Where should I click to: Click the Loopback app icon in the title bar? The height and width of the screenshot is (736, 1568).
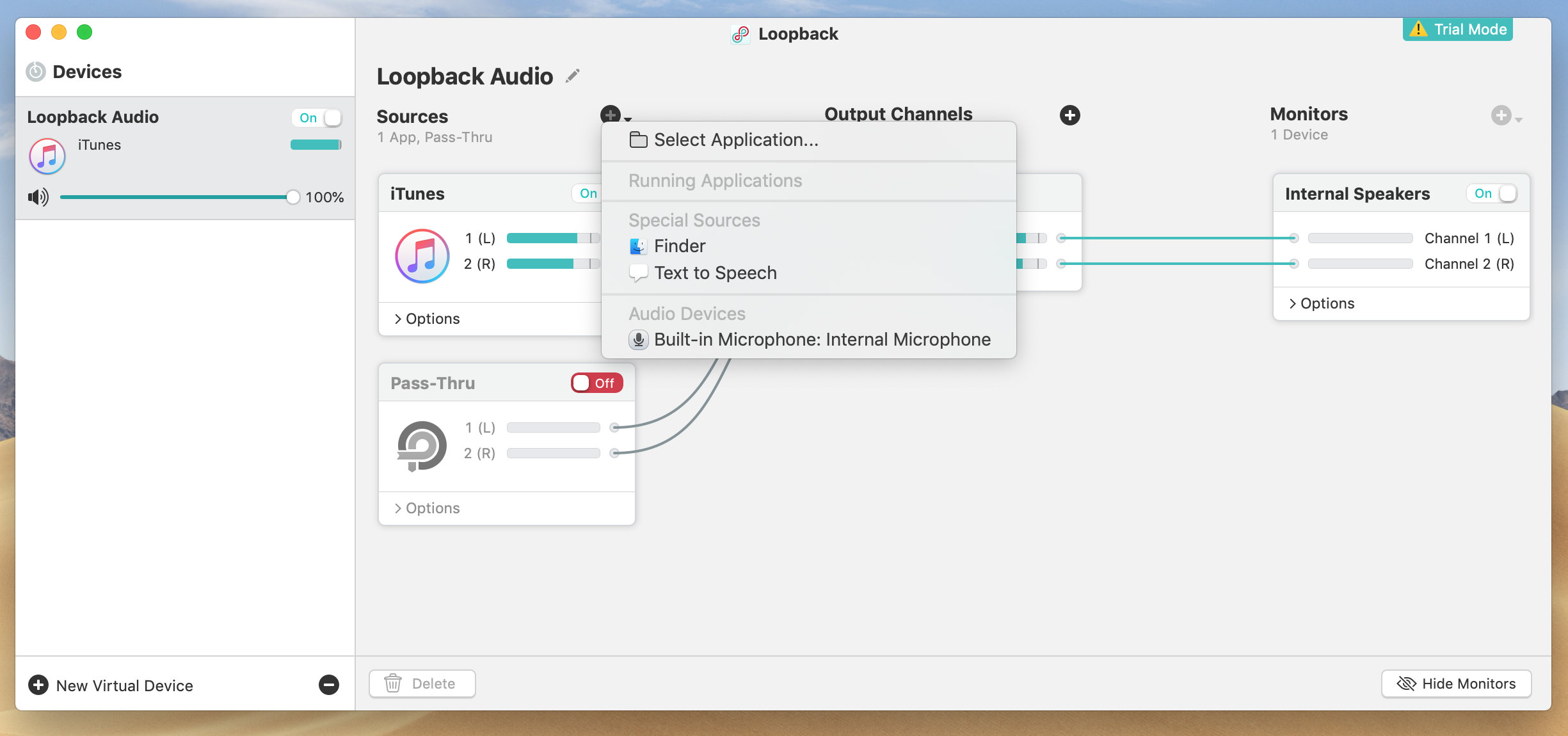point(740,34)
